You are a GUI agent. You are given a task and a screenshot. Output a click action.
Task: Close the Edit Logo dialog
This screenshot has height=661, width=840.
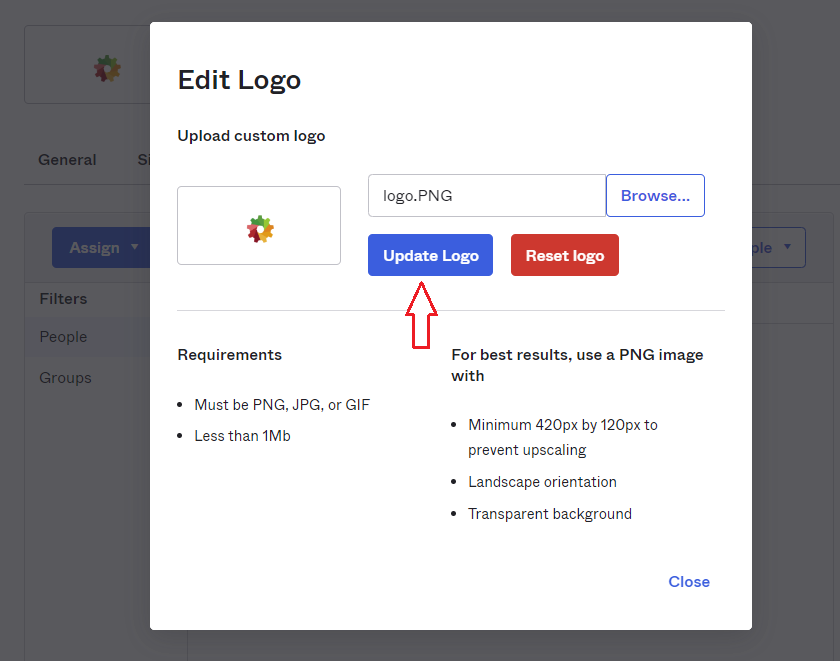click(x=688, y=582)
